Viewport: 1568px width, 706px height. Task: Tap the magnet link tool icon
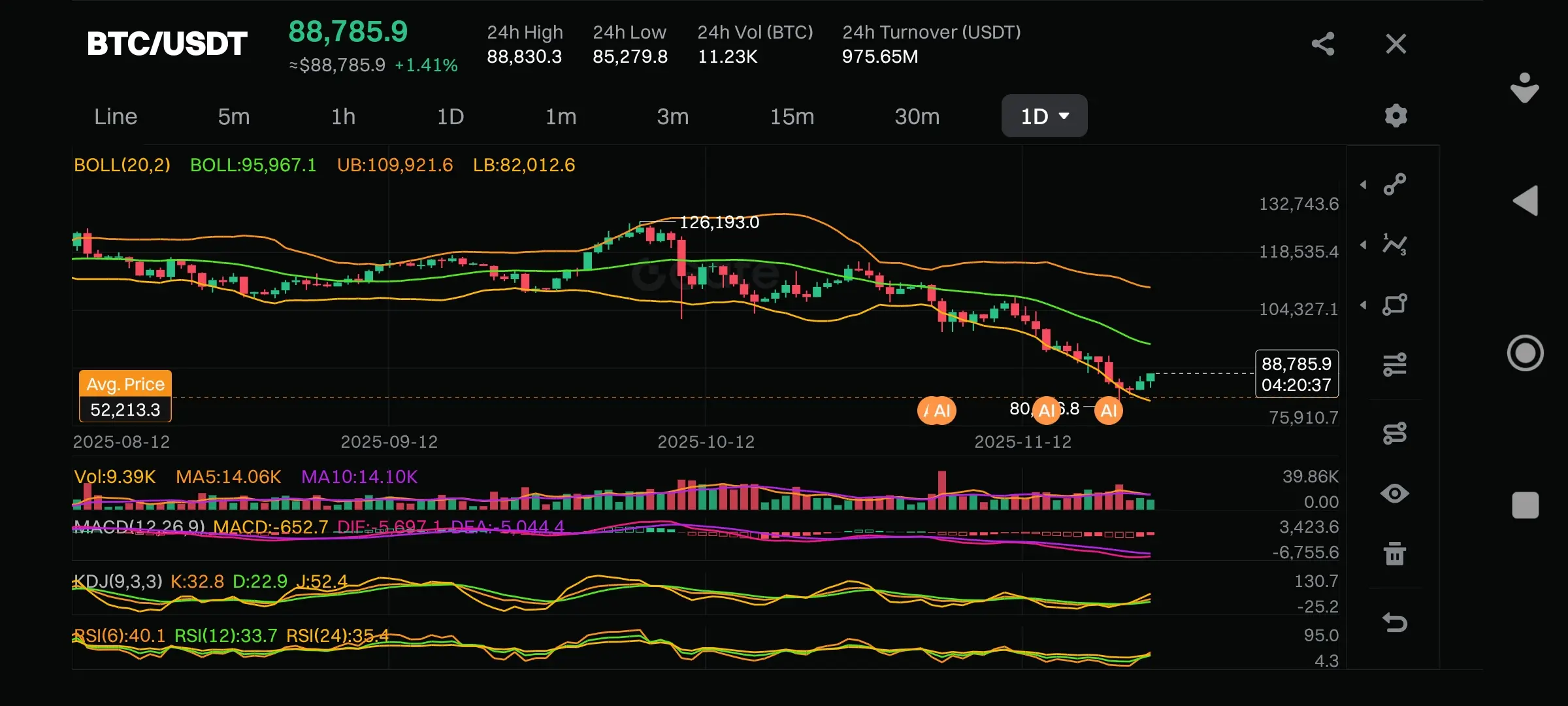point(1395,433)
